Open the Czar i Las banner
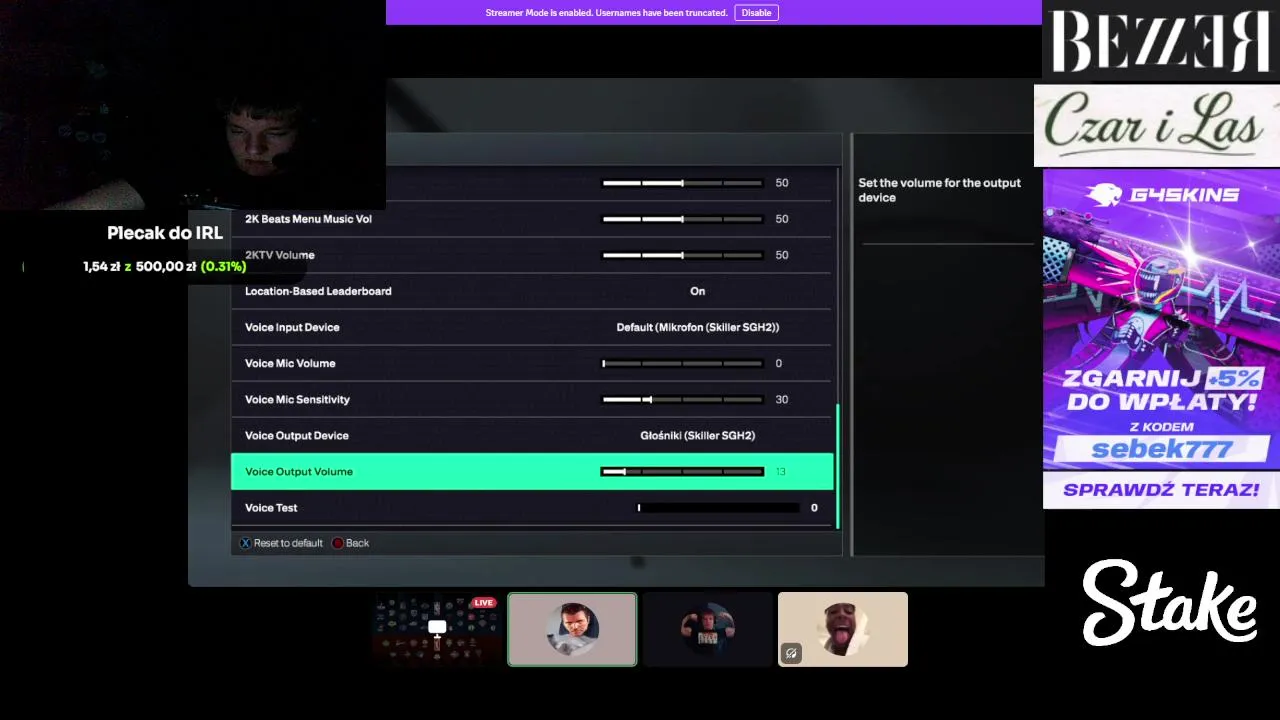This screenshot has width=1280, height=720. click(x=1157, y=125)
